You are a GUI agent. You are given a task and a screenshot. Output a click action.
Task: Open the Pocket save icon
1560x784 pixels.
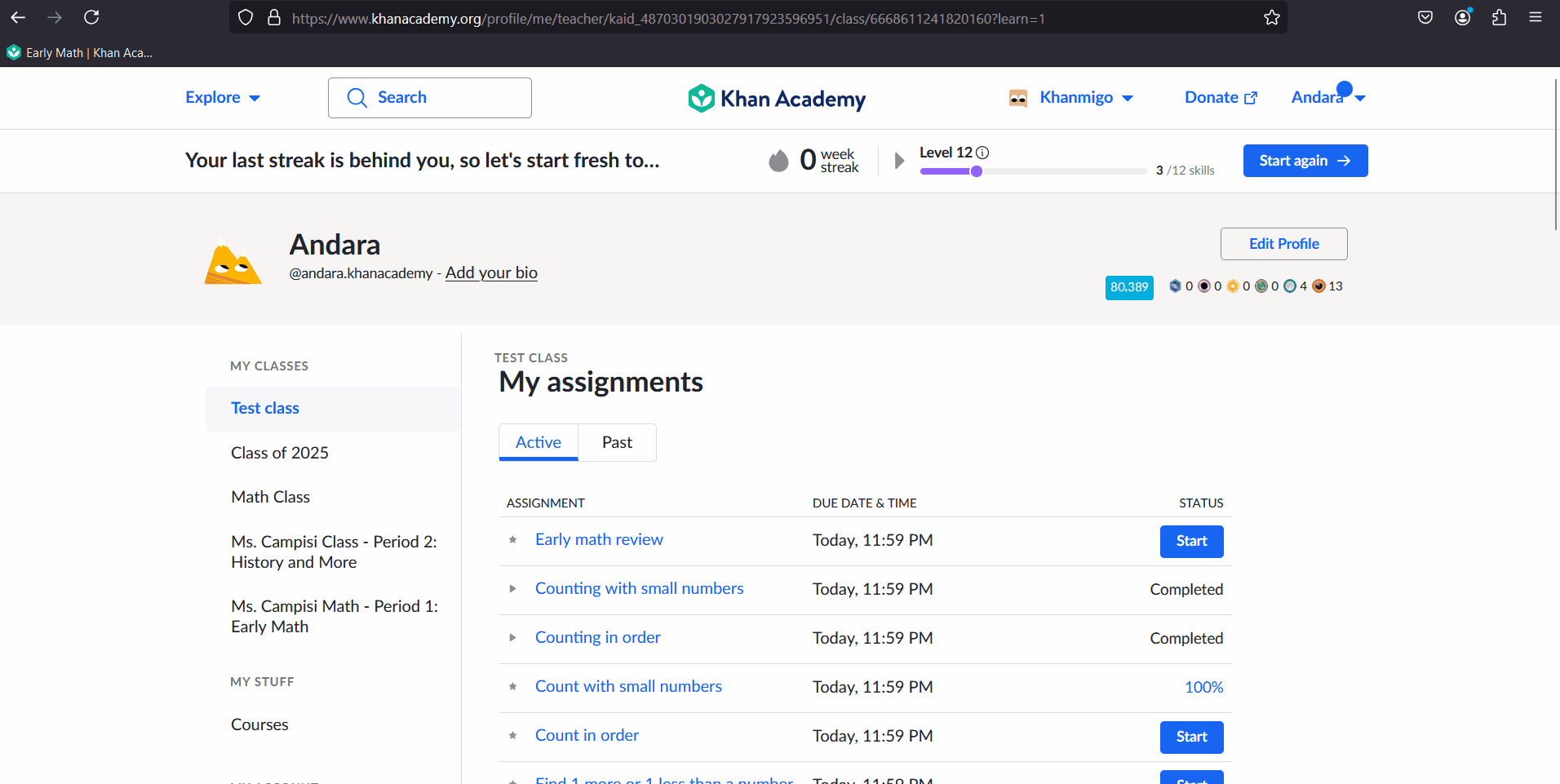[x=1425, y=17]
